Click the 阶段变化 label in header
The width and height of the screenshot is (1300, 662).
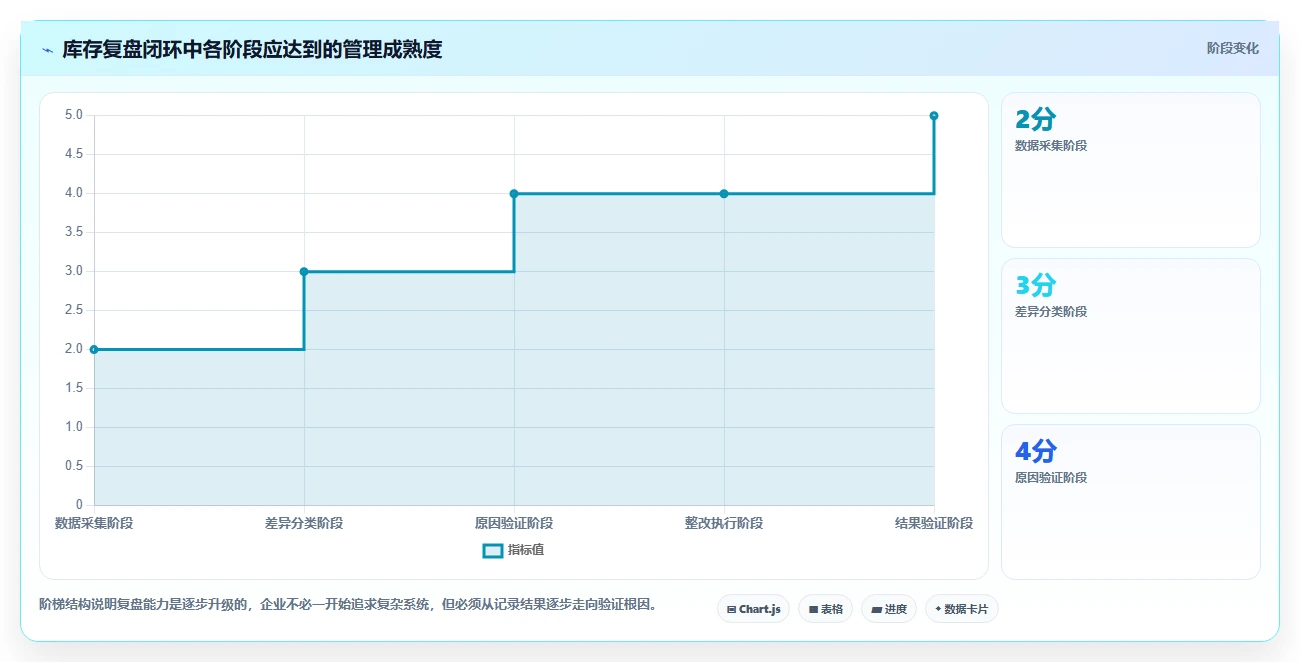coord(1233,48)
